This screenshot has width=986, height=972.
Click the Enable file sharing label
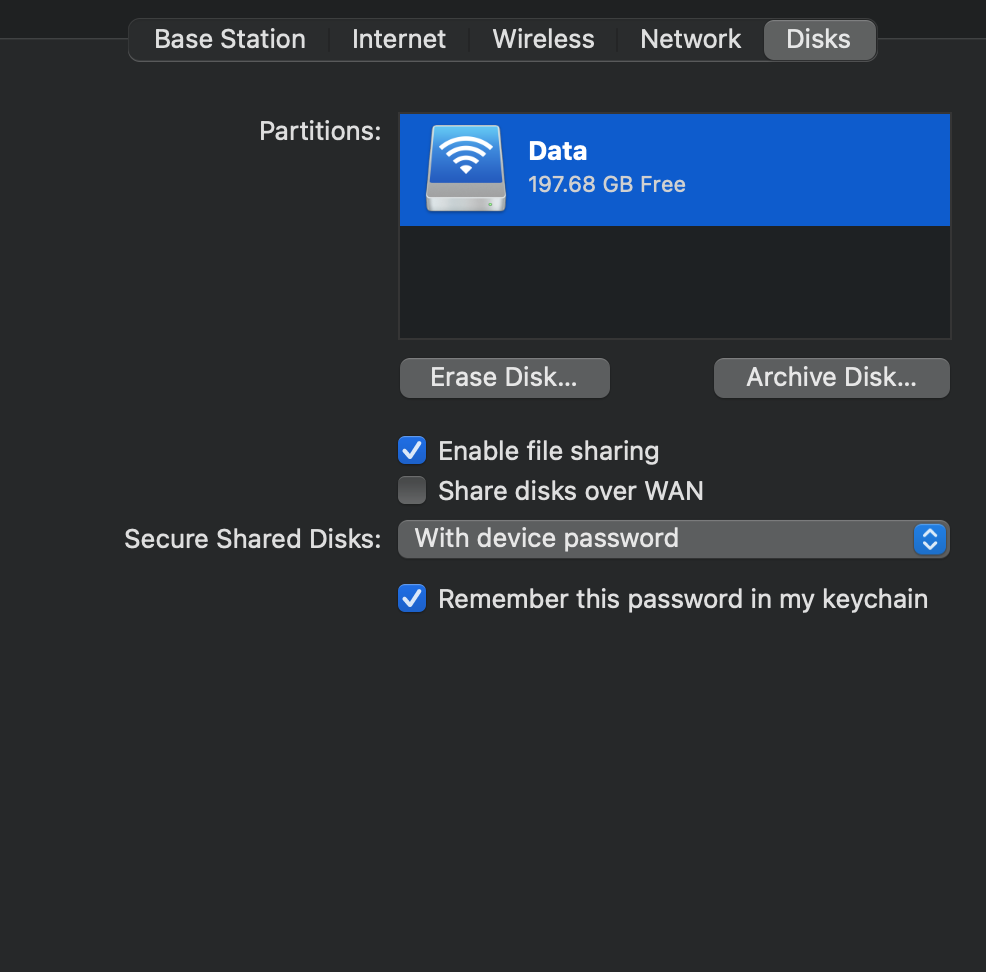pyautogui.click(x=548, y=451)
